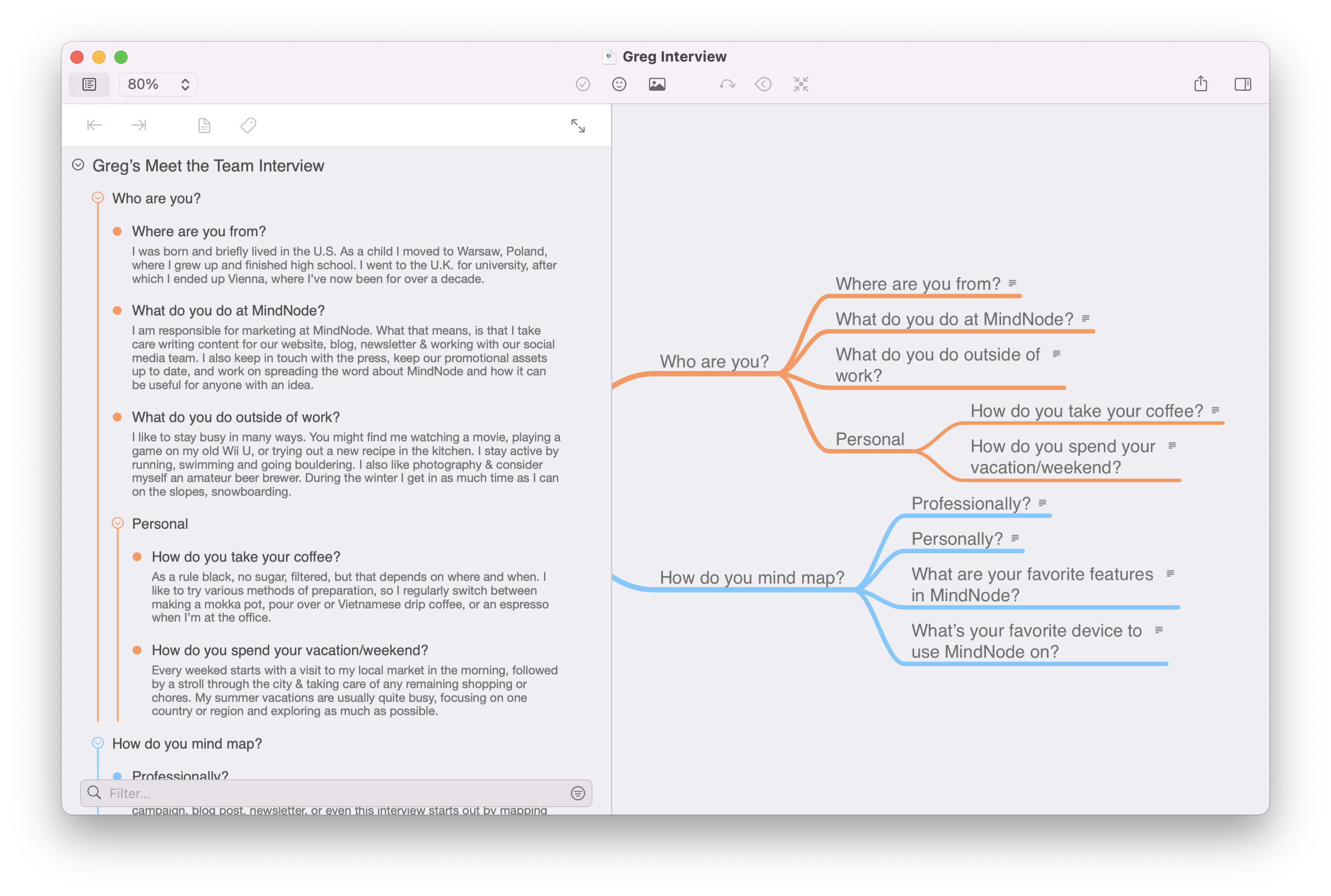1331x896 pixels.
Task: Open the 80% zoom level dropdown
Action: click(158, 85)
